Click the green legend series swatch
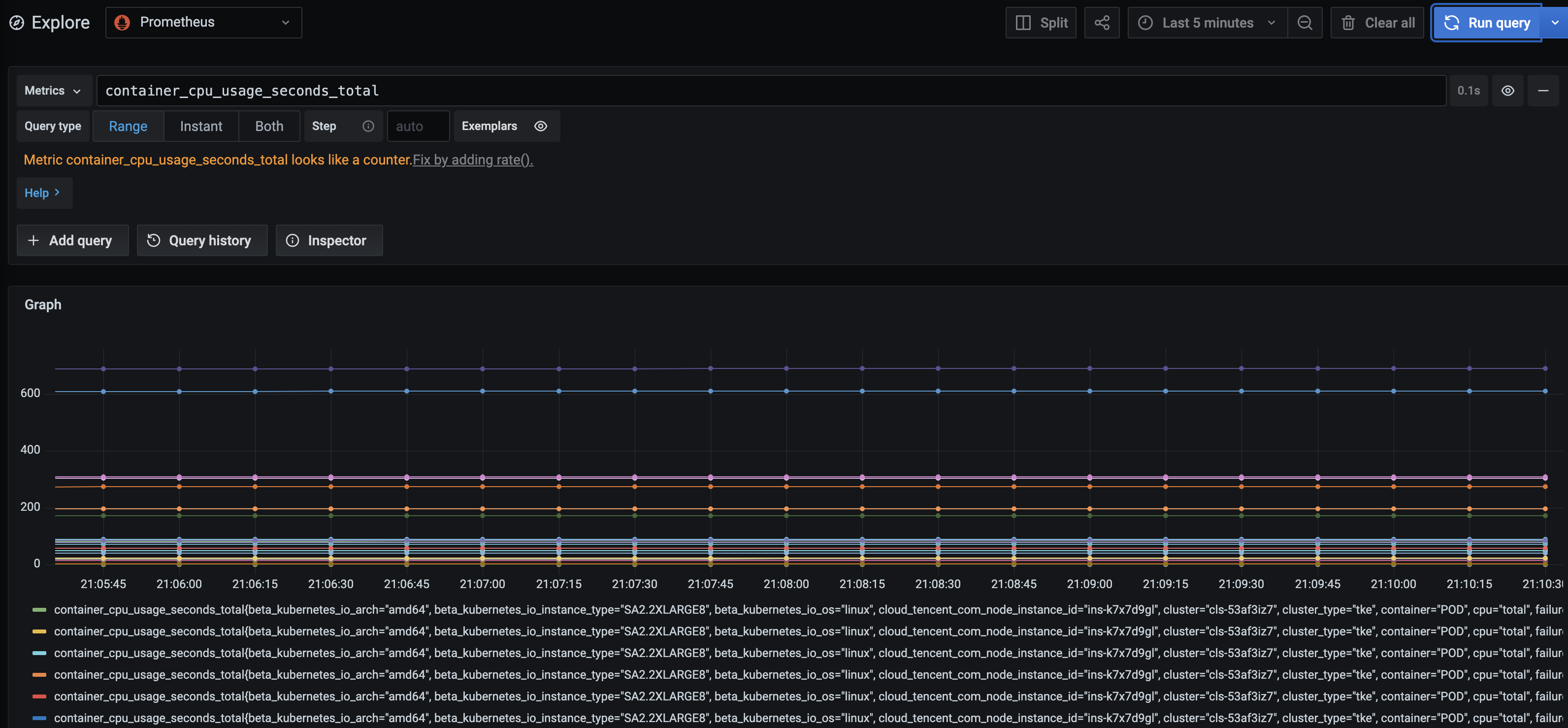Viewport: 1568px width, 728px height. [x=39, y=610]
